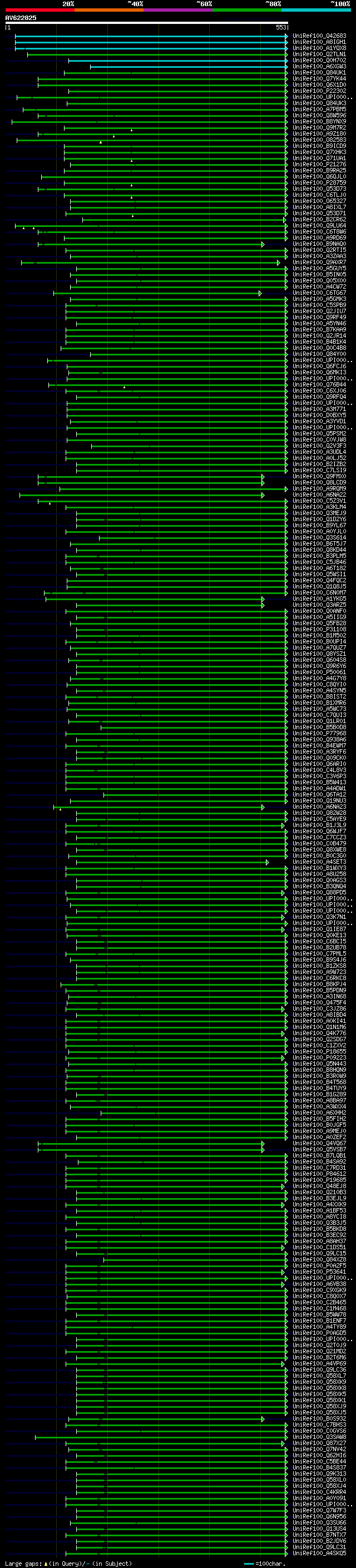356x1568 pixels.
Task: Select the UniRef100_O65327 entry
Action: click(319, 201)
